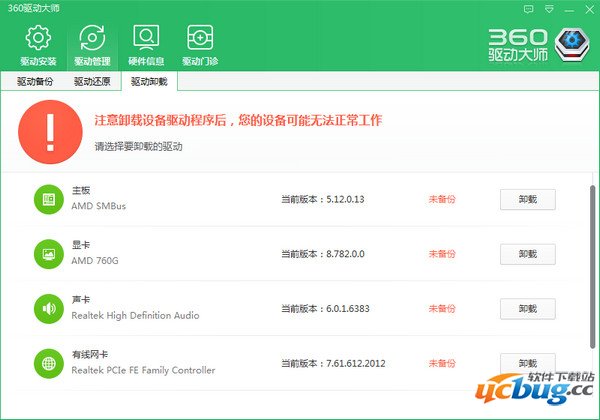This screenshot has height=420, width=600.
Task: Switch to the 驱动备份 tab
Action: pyautogui.click(x=35, y=81)
